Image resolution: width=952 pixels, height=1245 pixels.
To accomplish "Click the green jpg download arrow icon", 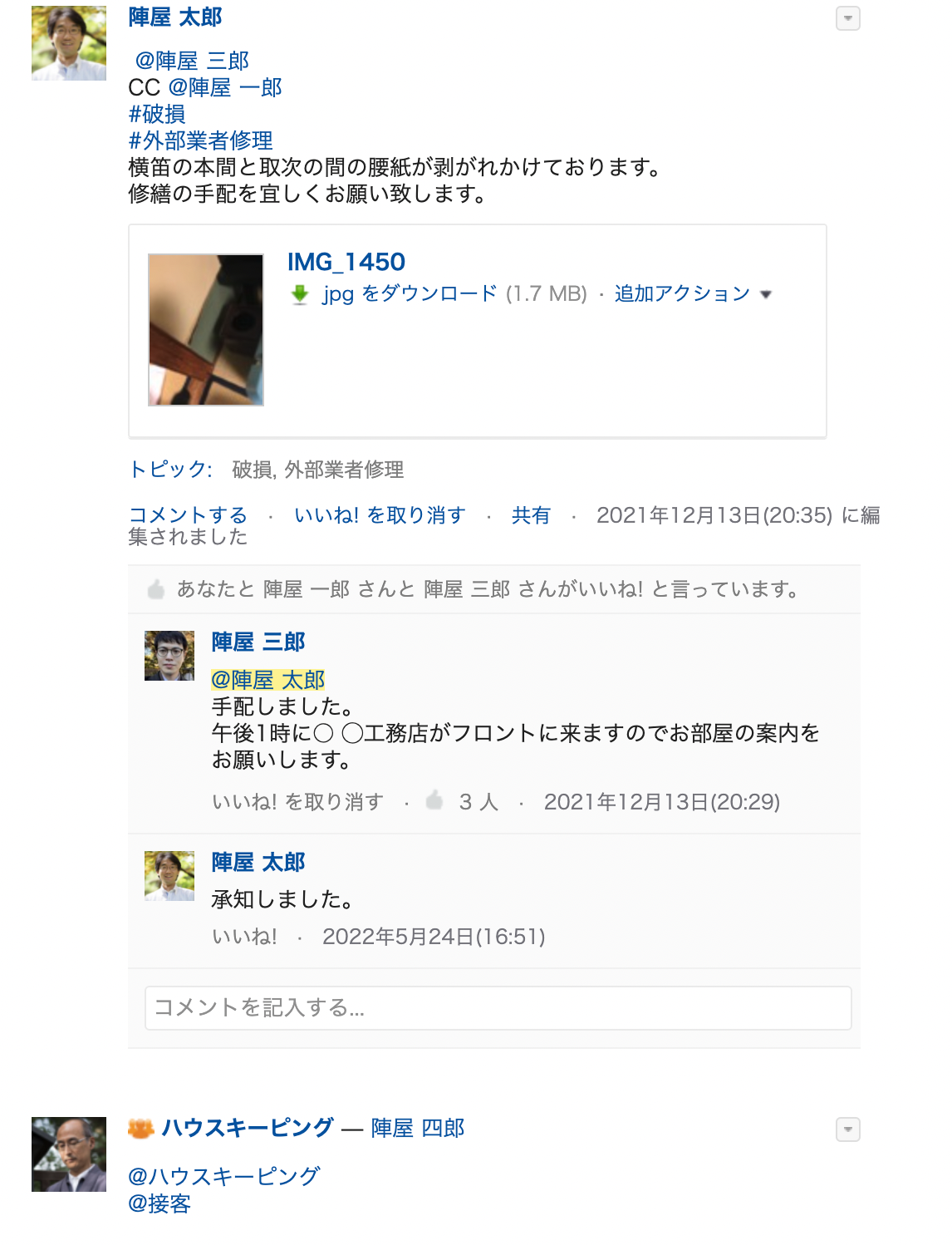I will click(300, 294).
